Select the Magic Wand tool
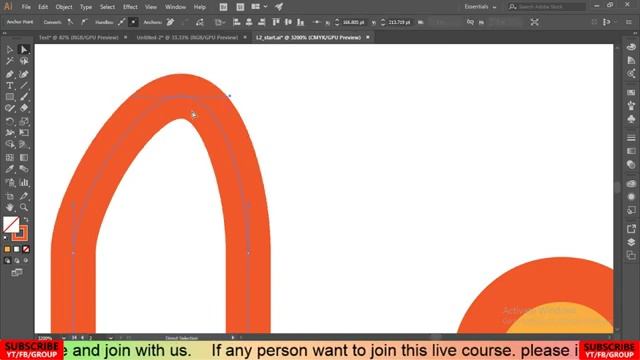 [x=10, y=61]
